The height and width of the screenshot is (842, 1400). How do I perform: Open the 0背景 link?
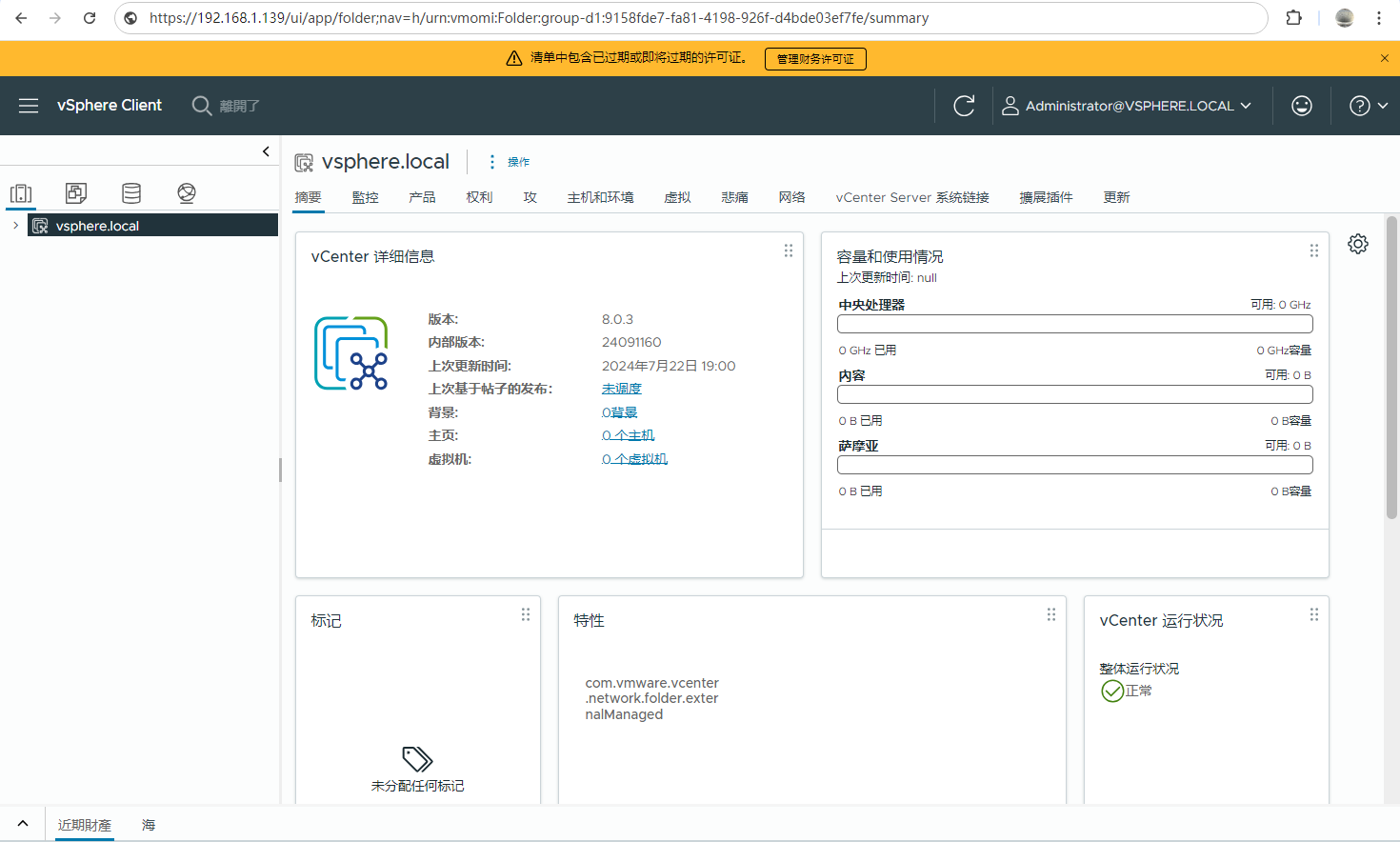[x=620, y=412]
